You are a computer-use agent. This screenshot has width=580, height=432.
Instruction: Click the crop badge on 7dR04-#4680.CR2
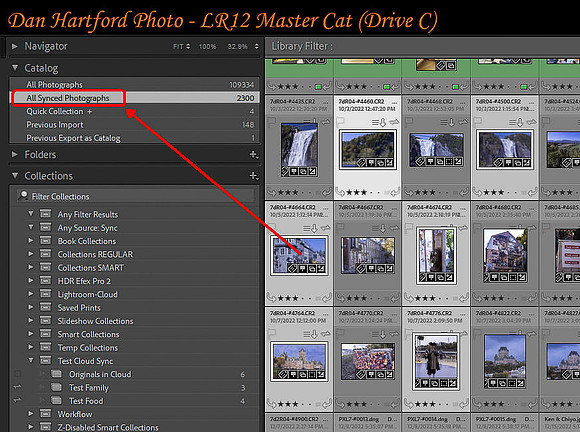[x=513, y=277]
